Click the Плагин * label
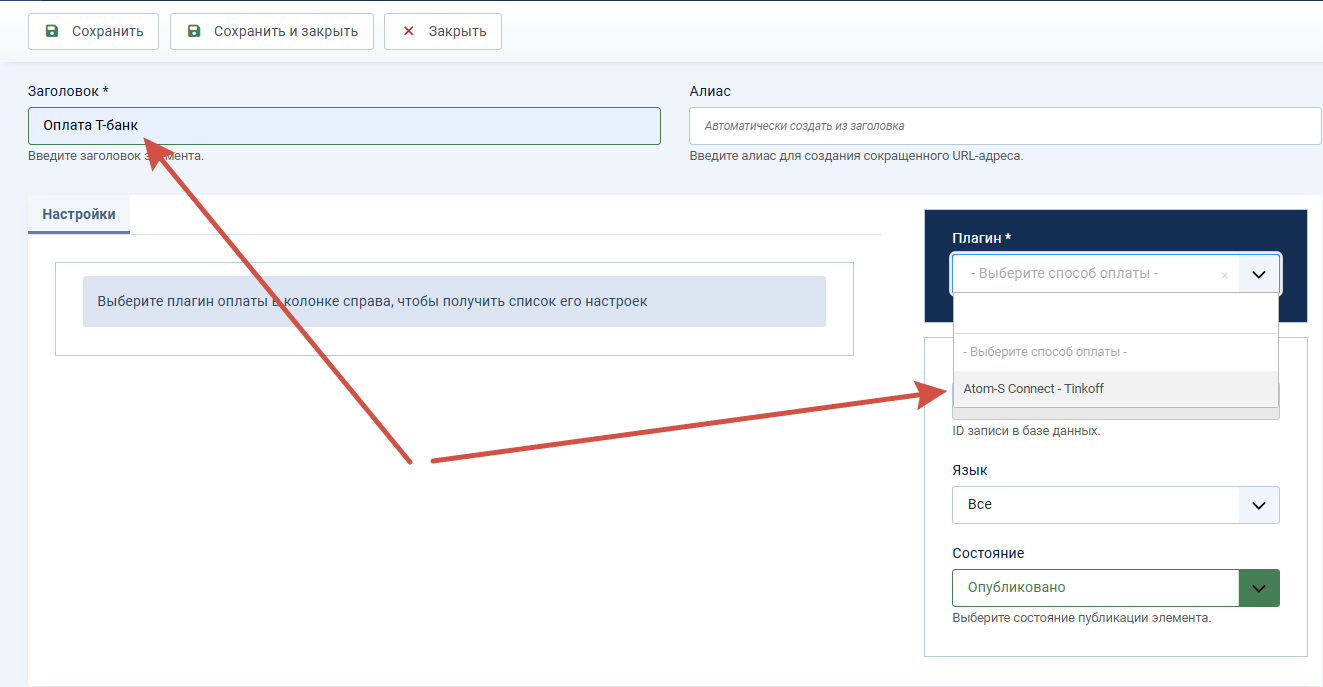This screenshot has height=687, width=1323. [982, 238]
